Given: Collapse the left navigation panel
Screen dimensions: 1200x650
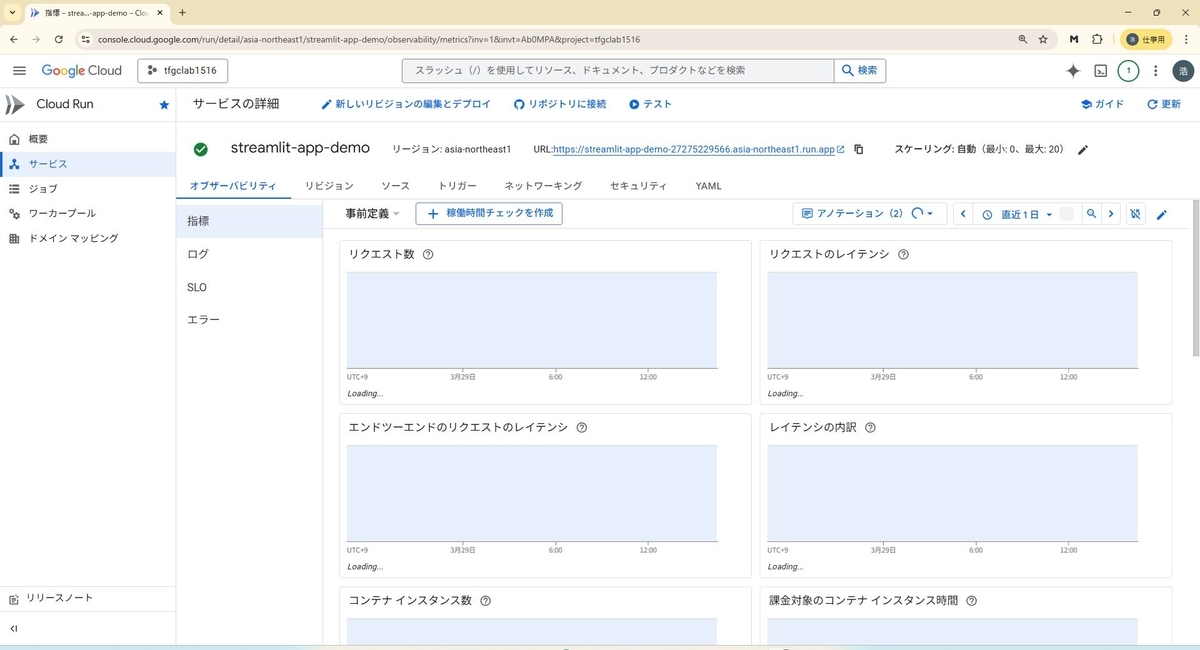Looking at the screenshot, I should [14, 629].
